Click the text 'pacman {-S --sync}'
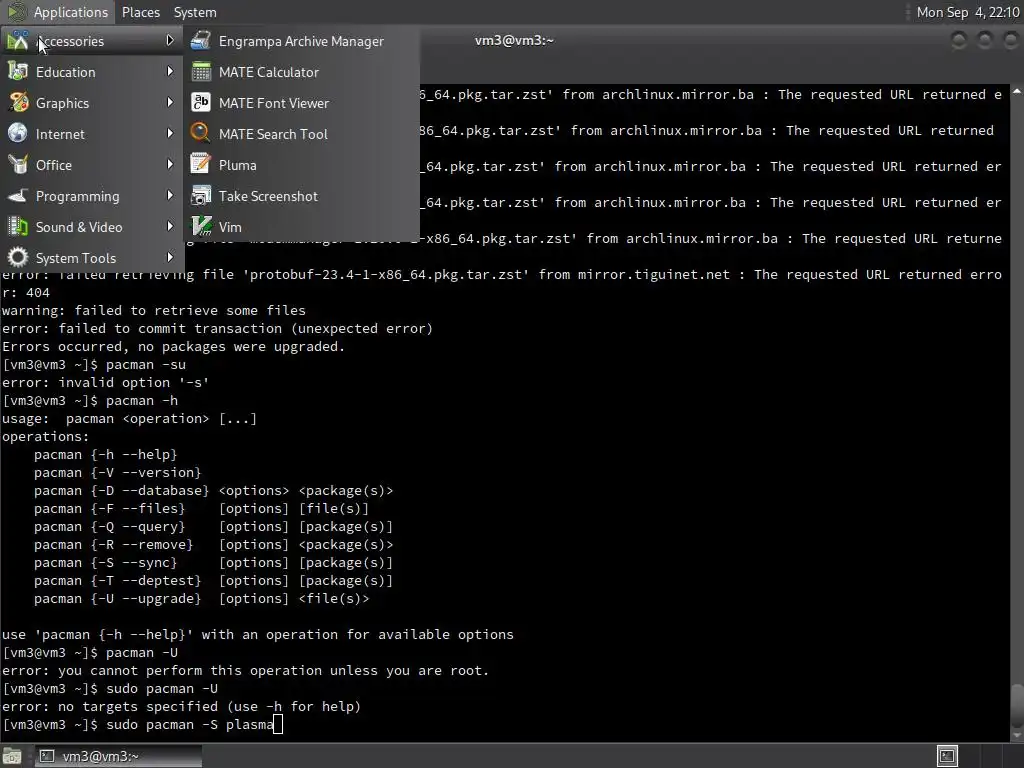 [x=105, y=562]
